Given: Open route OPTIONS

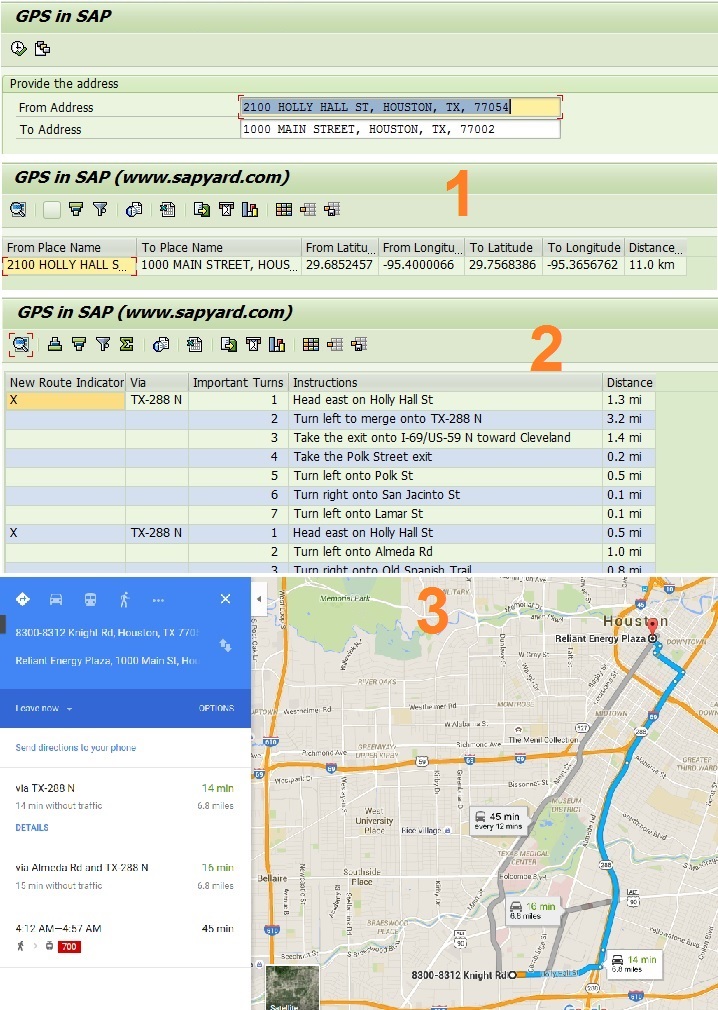Looking at the screenshot, I should [216, 708].
